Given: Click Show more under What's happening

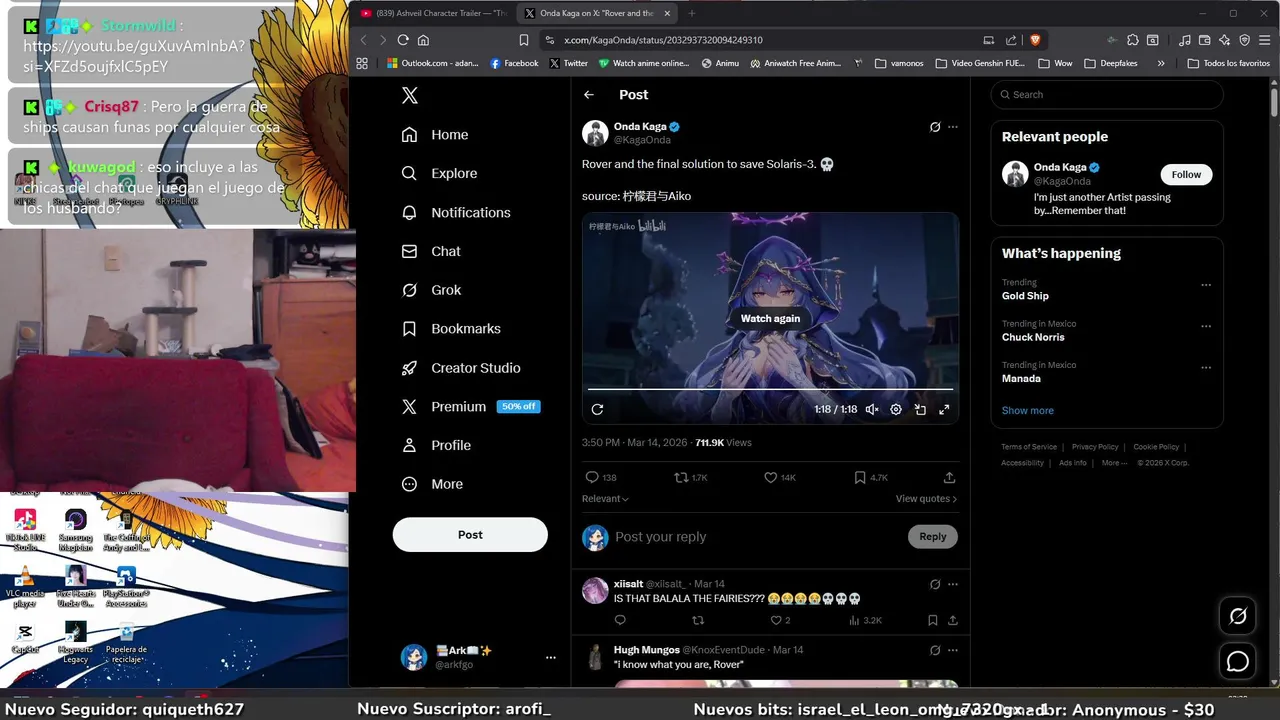Looking at the screenshot, I should 1028,411.
